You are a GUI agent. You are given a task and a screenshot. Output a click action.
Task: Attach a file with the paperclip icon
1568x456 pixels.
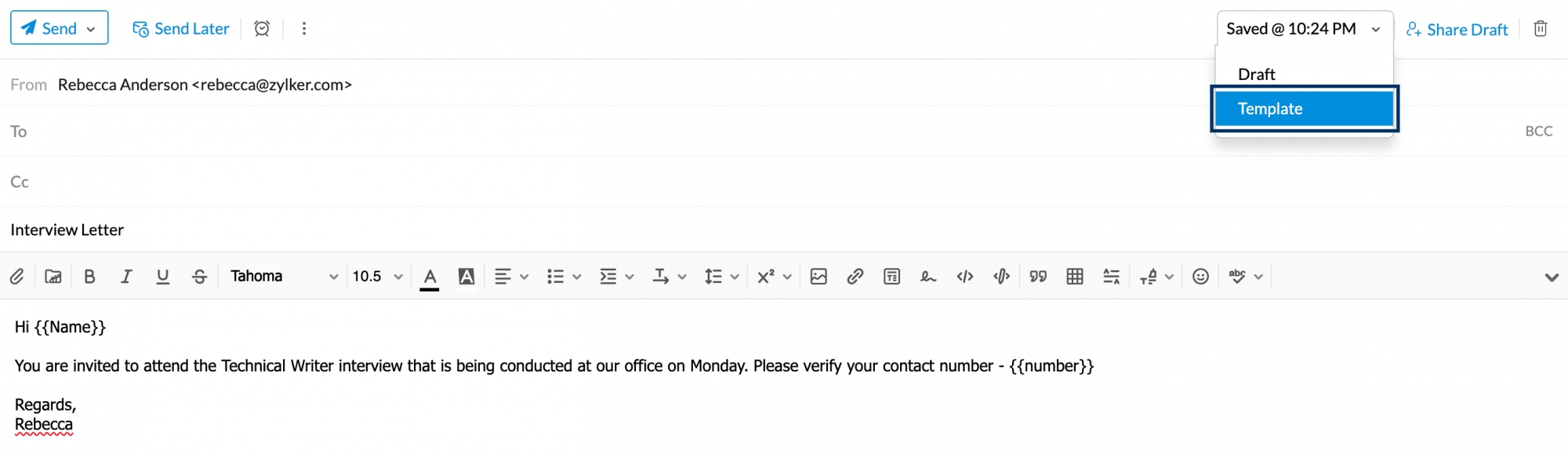tap(16, 277)
